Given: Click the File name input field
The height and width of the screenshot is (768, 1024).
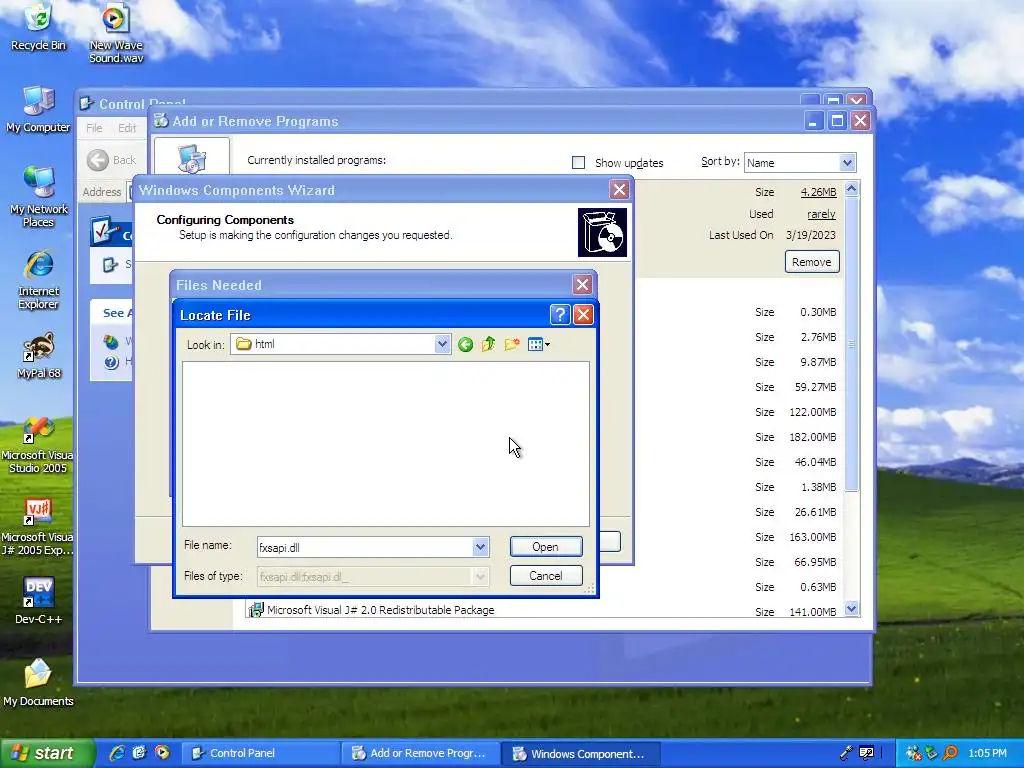Looking at the screenshot, I should pos(364,547).
